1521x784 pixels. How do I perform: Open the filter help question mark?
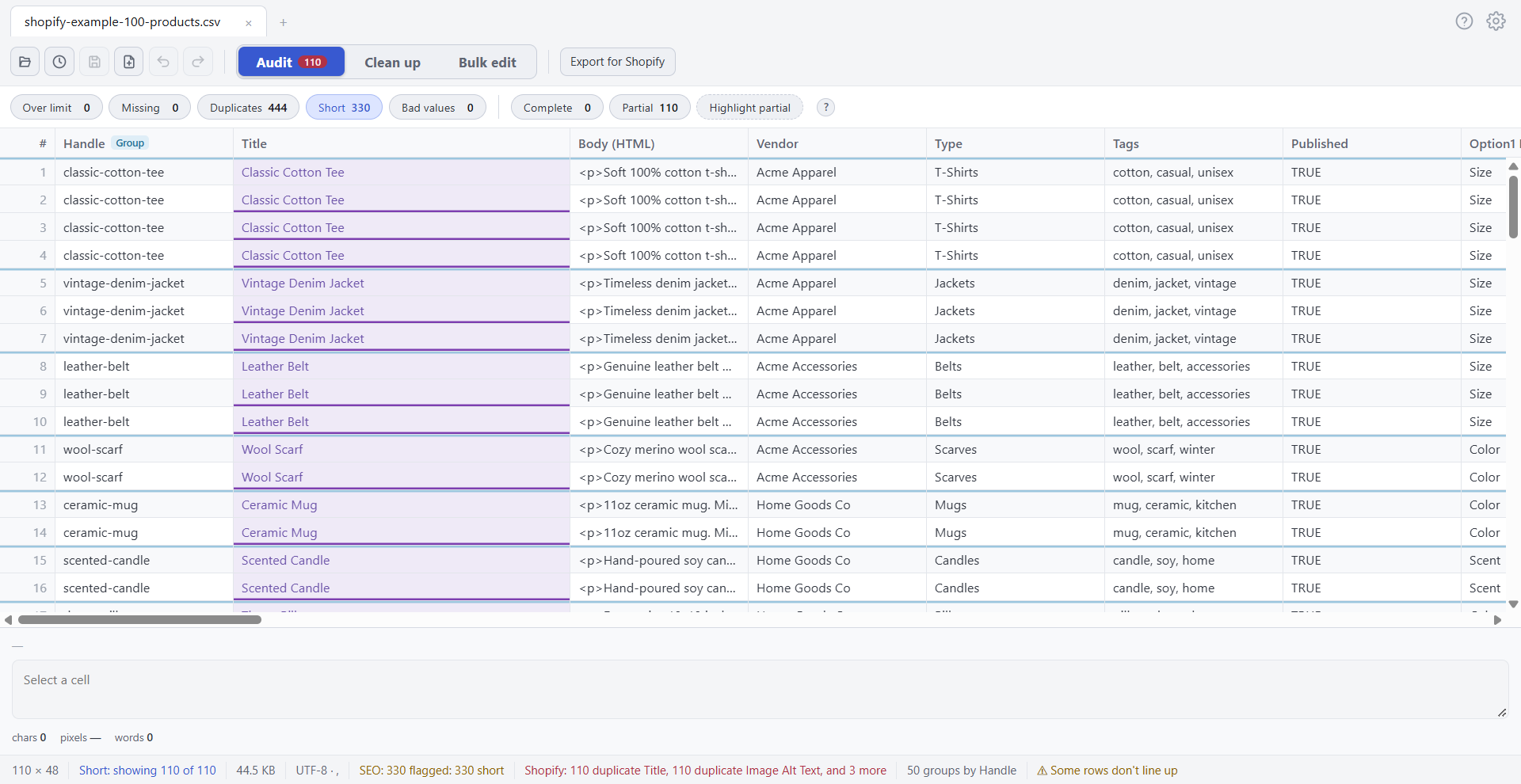pyautogui.click(x=825, y=108)
